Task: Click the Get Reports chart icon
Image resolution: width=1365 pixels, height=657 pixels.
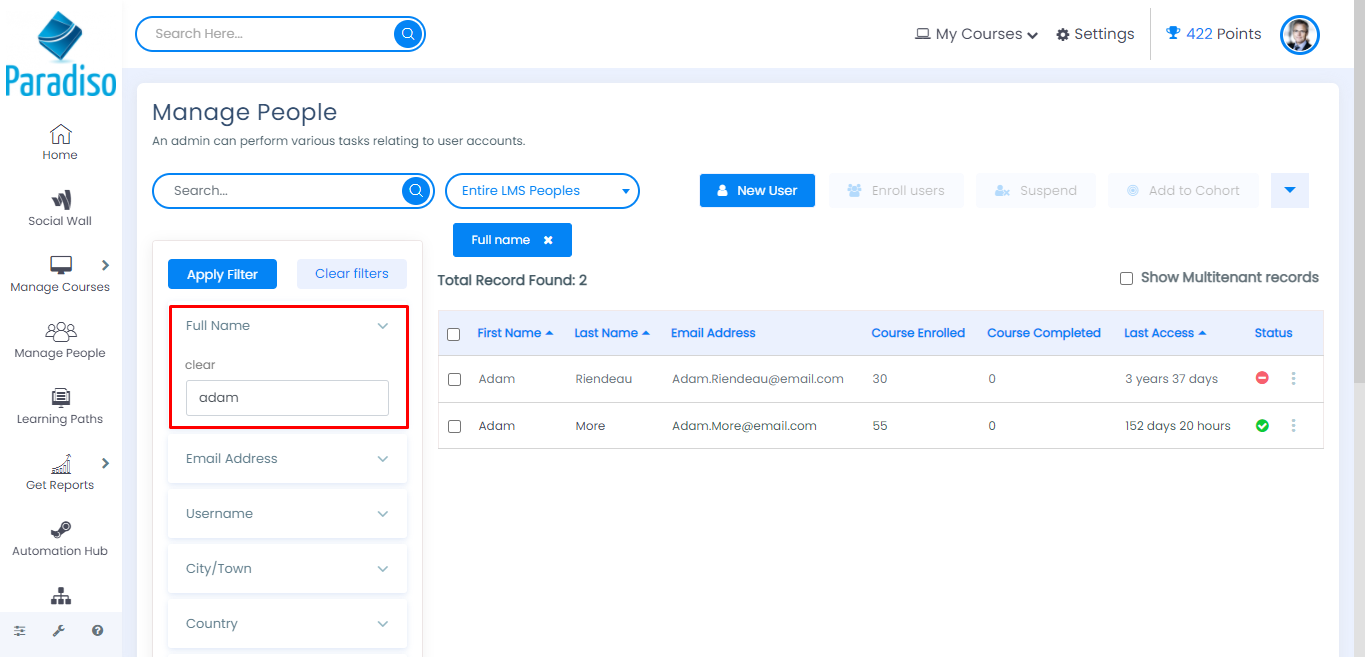Action: 60,464
